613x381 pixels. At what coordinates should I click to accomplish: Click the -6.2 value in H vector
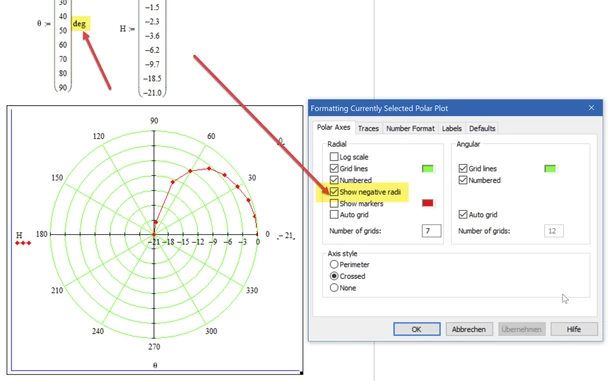152,50
